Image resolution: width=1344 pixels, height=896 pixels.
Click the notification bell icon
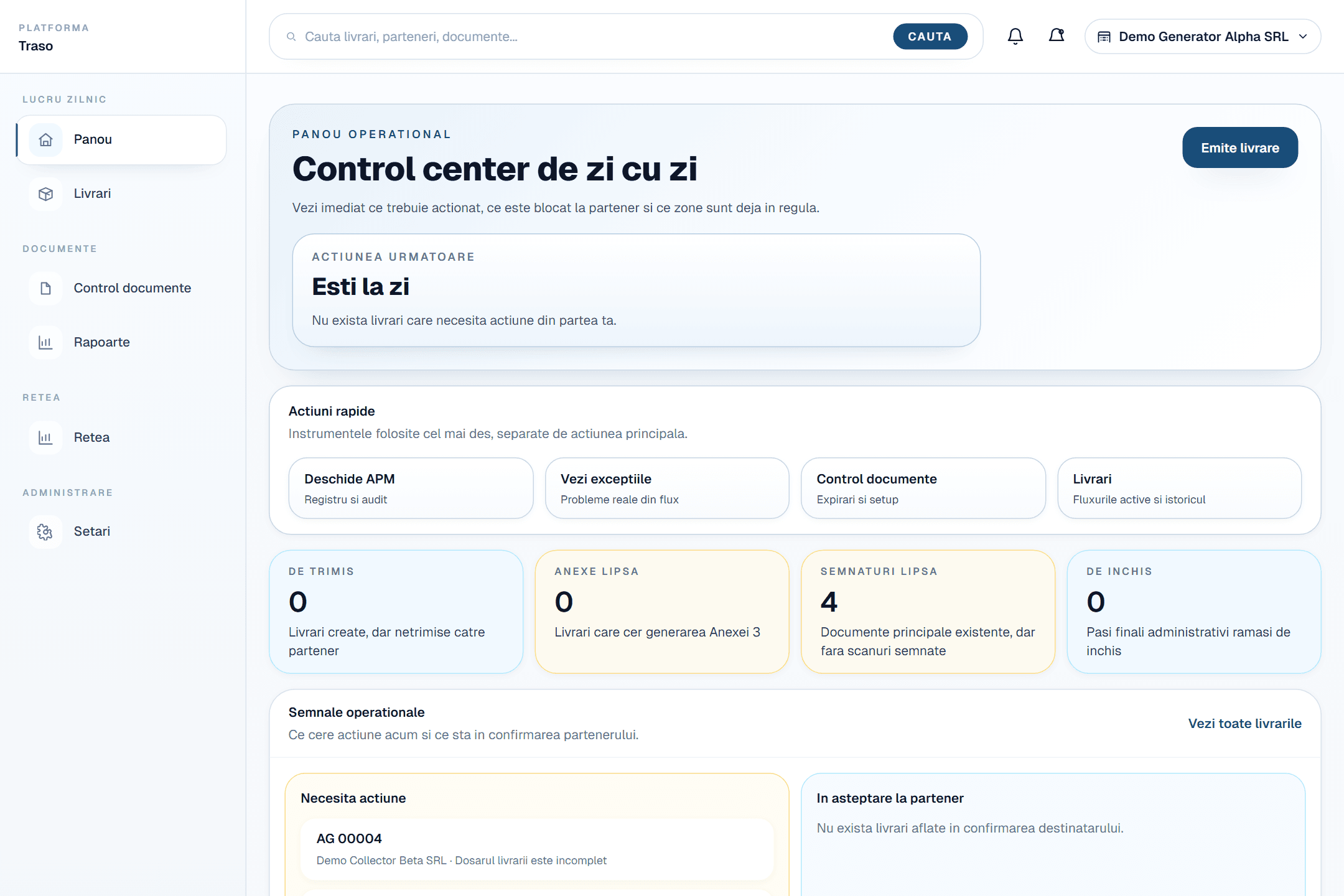1015,36
